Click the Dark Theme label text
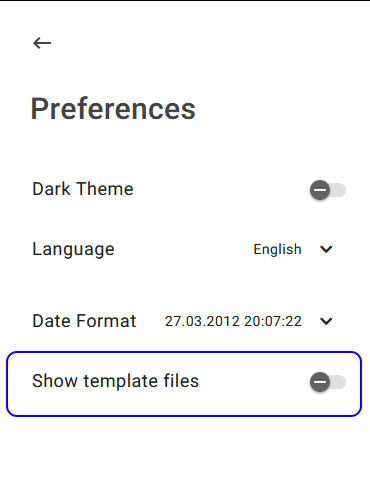 (x=83, y=189)
